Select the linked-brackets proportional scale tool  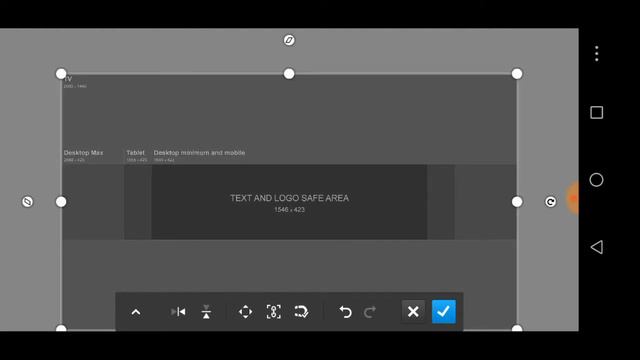click(x=273, y=312)
